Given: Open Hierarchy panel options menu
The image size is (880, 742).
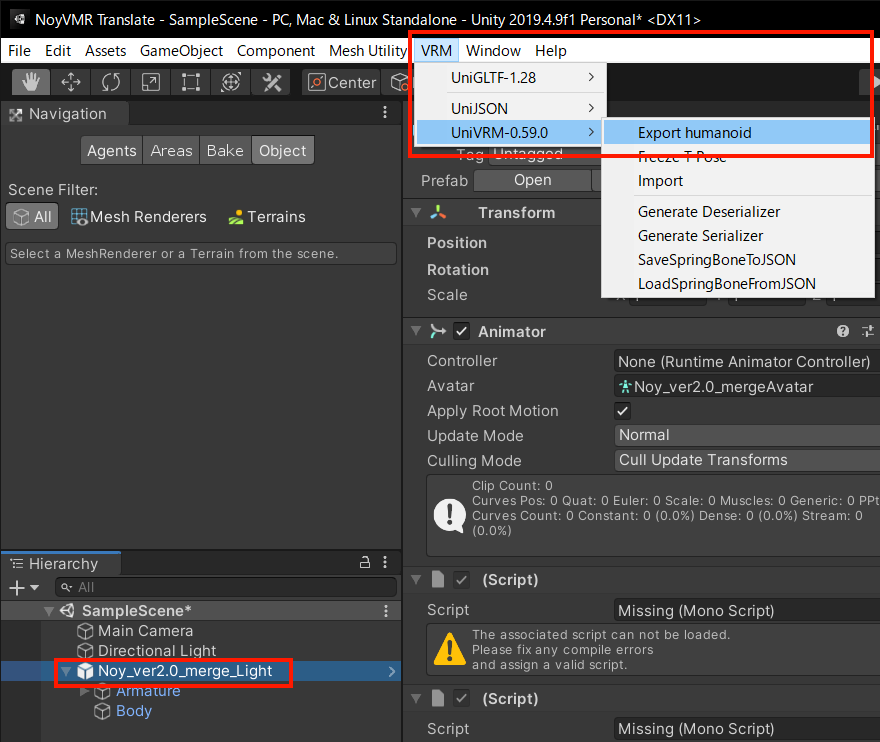Looking at the screenshot, I should (385, 562).
